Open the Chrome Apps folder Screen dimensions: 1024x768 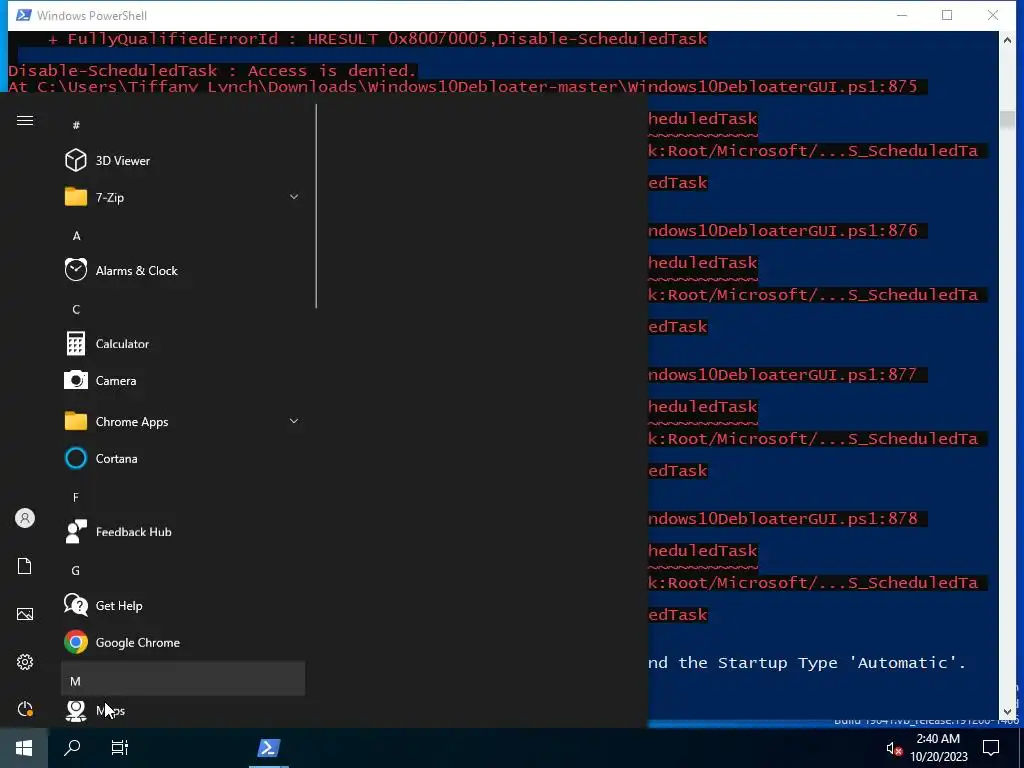[183, 422]
